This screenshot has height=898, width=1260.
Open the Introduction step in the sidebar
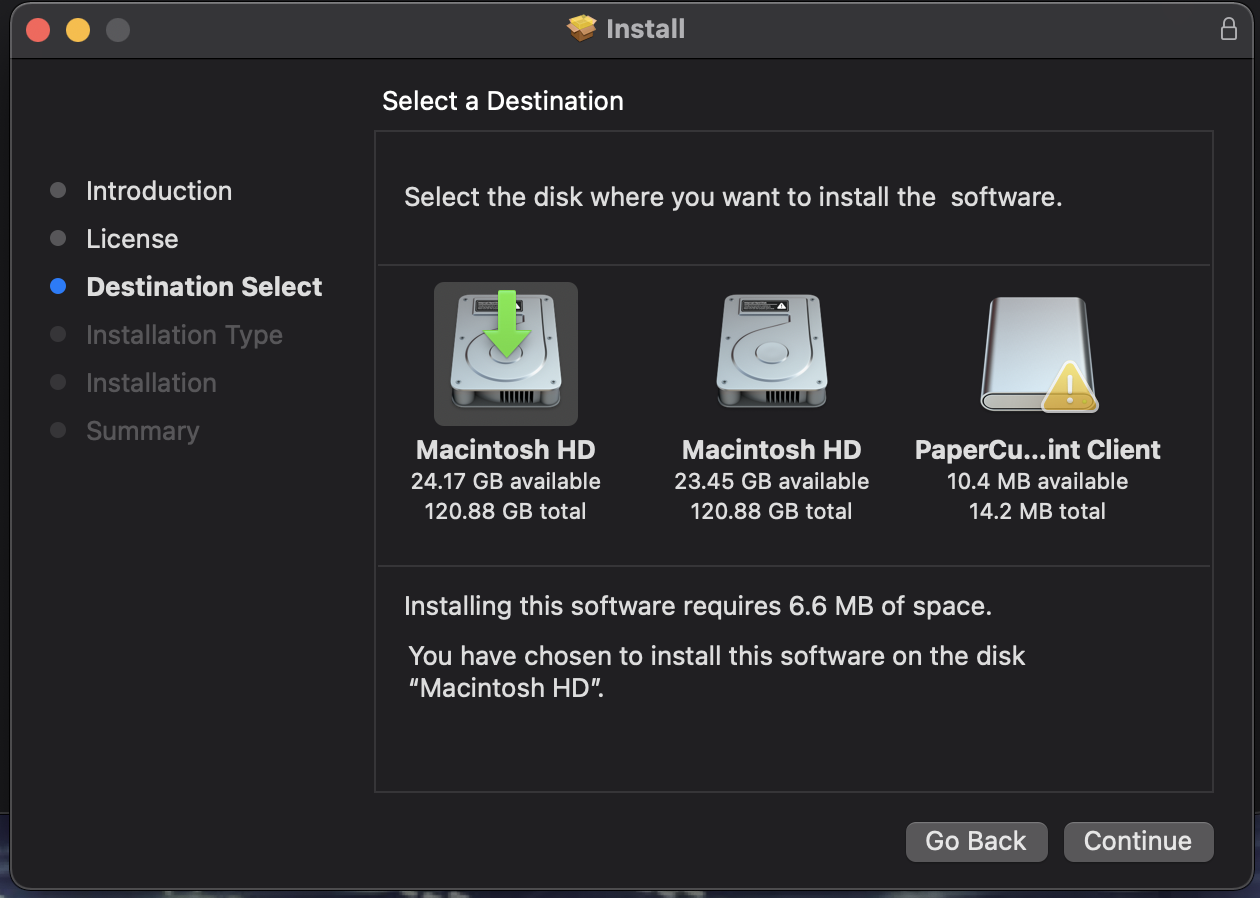tap(159, 191)
